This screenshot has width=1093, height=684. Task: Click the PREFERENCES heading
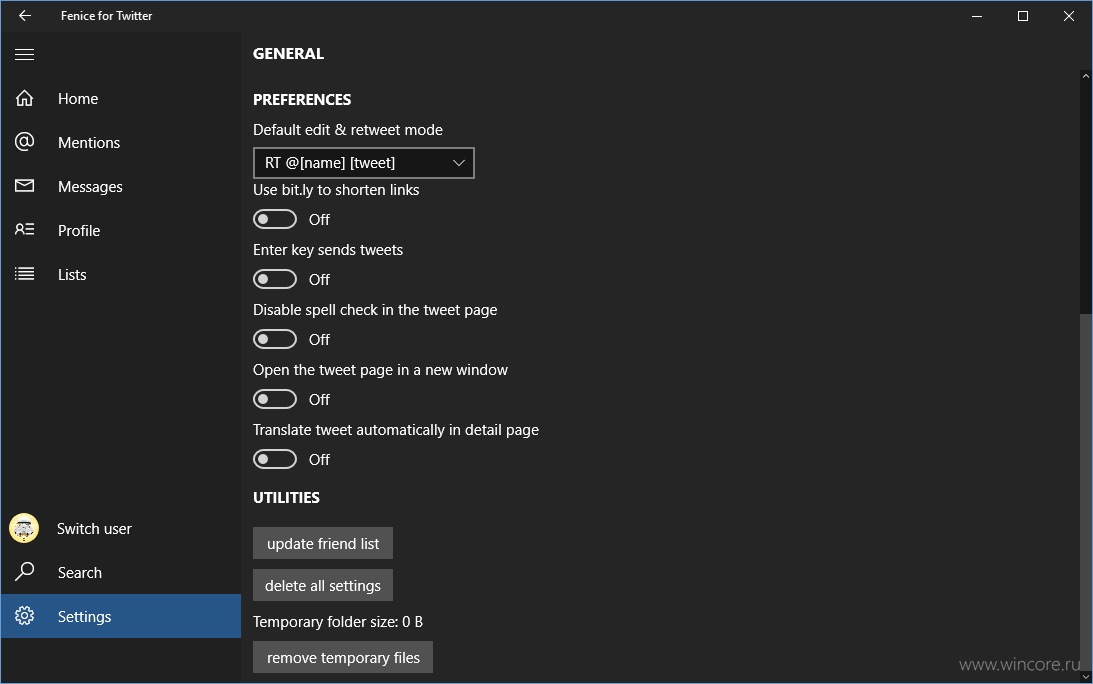302,100
